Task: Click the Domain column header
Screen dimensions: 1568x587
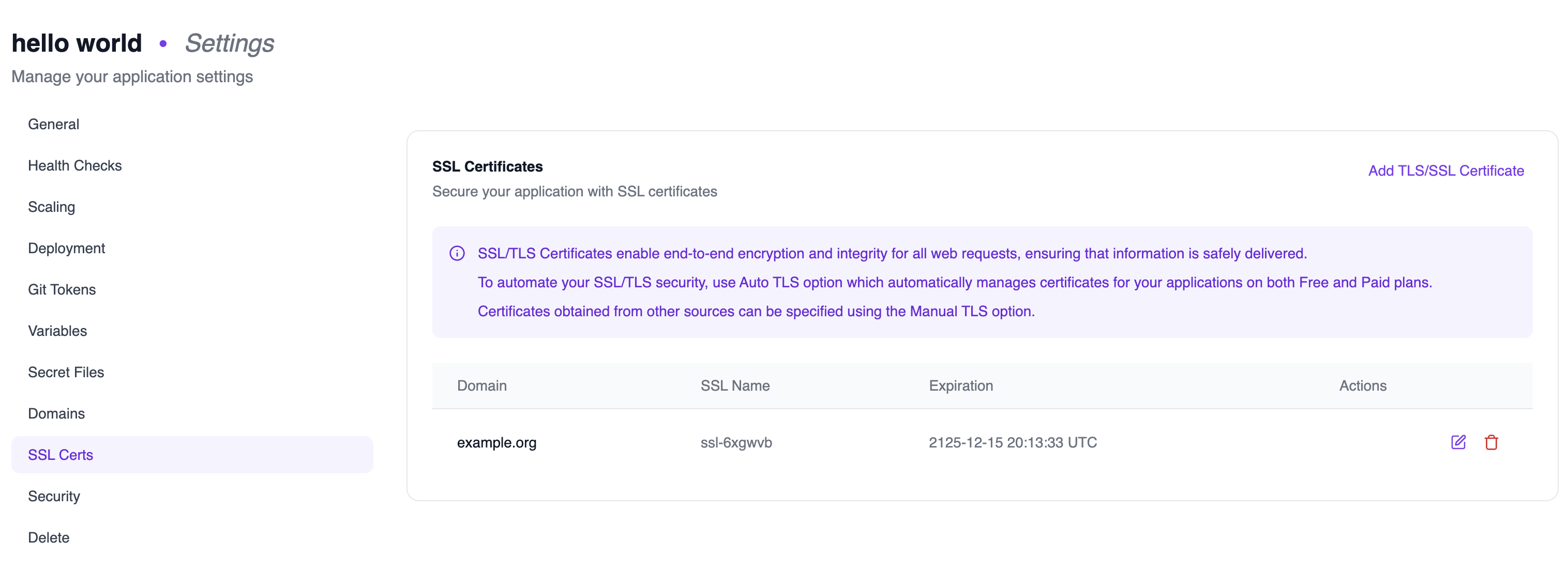Action: pos(481,385)
